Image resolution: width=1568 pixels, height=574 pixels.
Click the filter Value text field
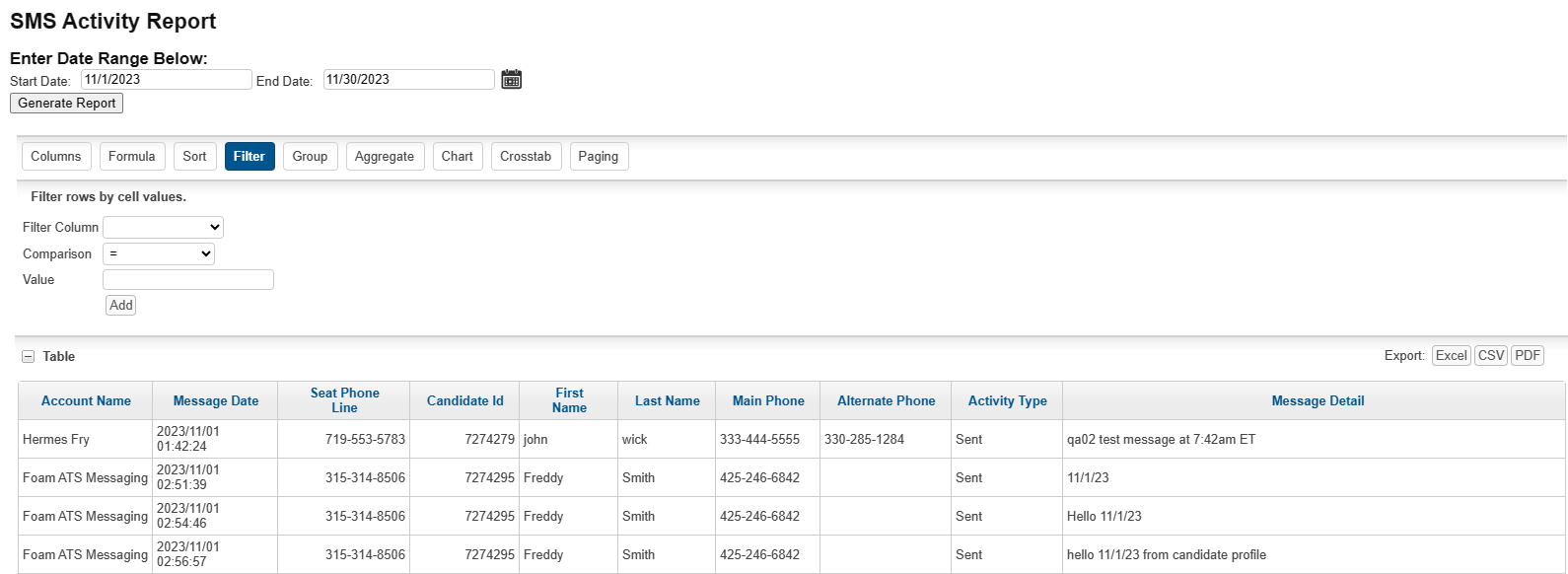188,280
